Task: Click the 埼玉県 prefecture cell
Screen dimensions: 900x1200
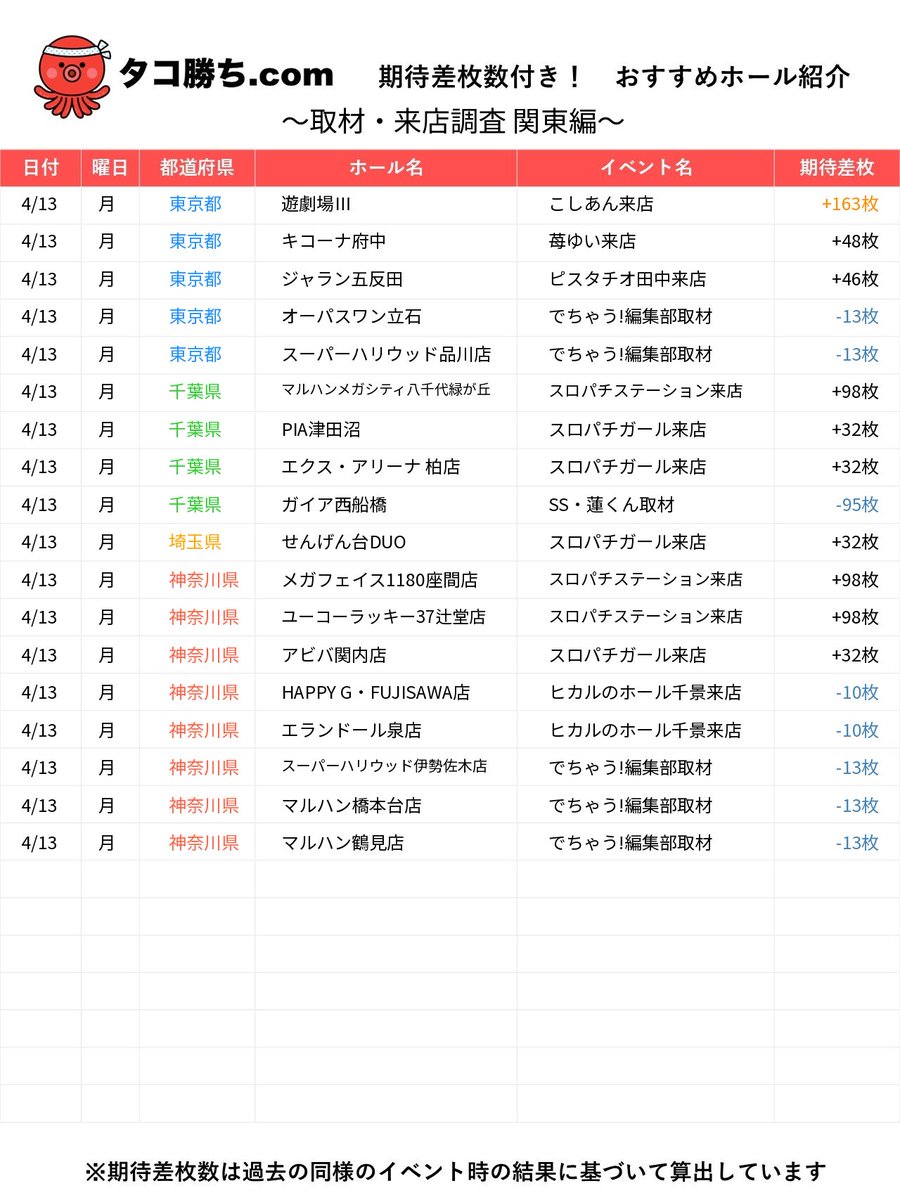Action: click(195, 542)
